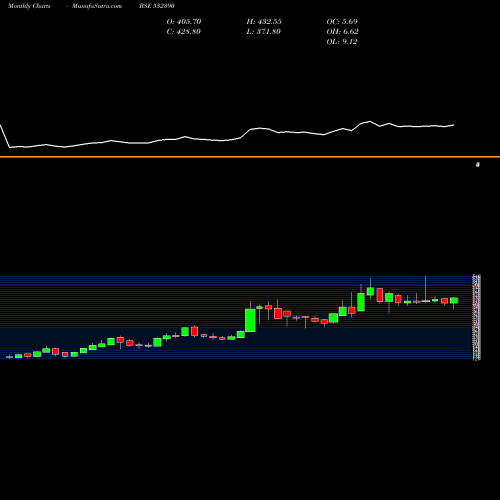This screenshot has height=500, width=500.
Task: Click the tallest green candlestick mid-chart
Action: coord(250,320)
